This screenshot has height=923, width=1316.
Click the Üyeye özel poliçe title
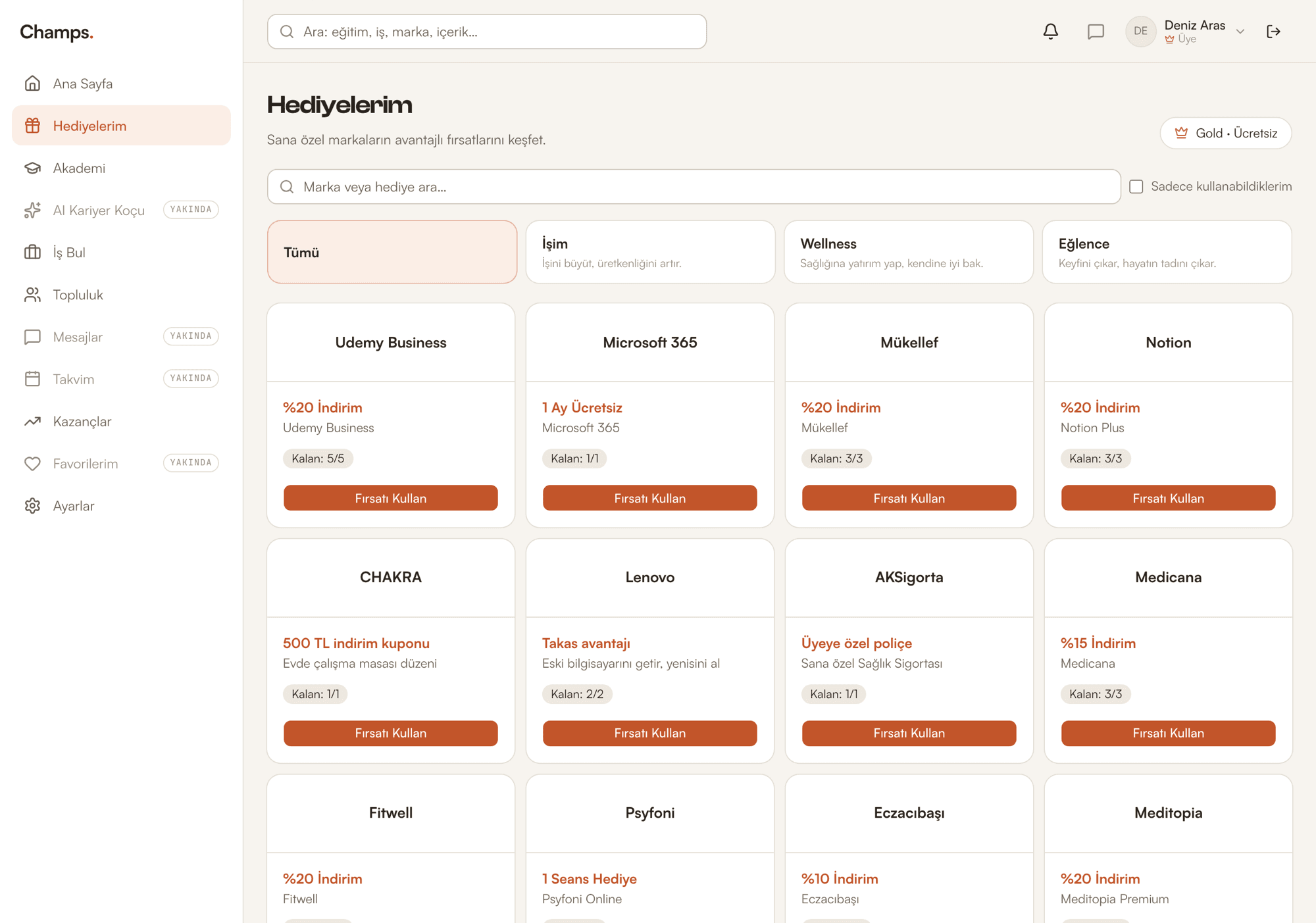(857, 643)
